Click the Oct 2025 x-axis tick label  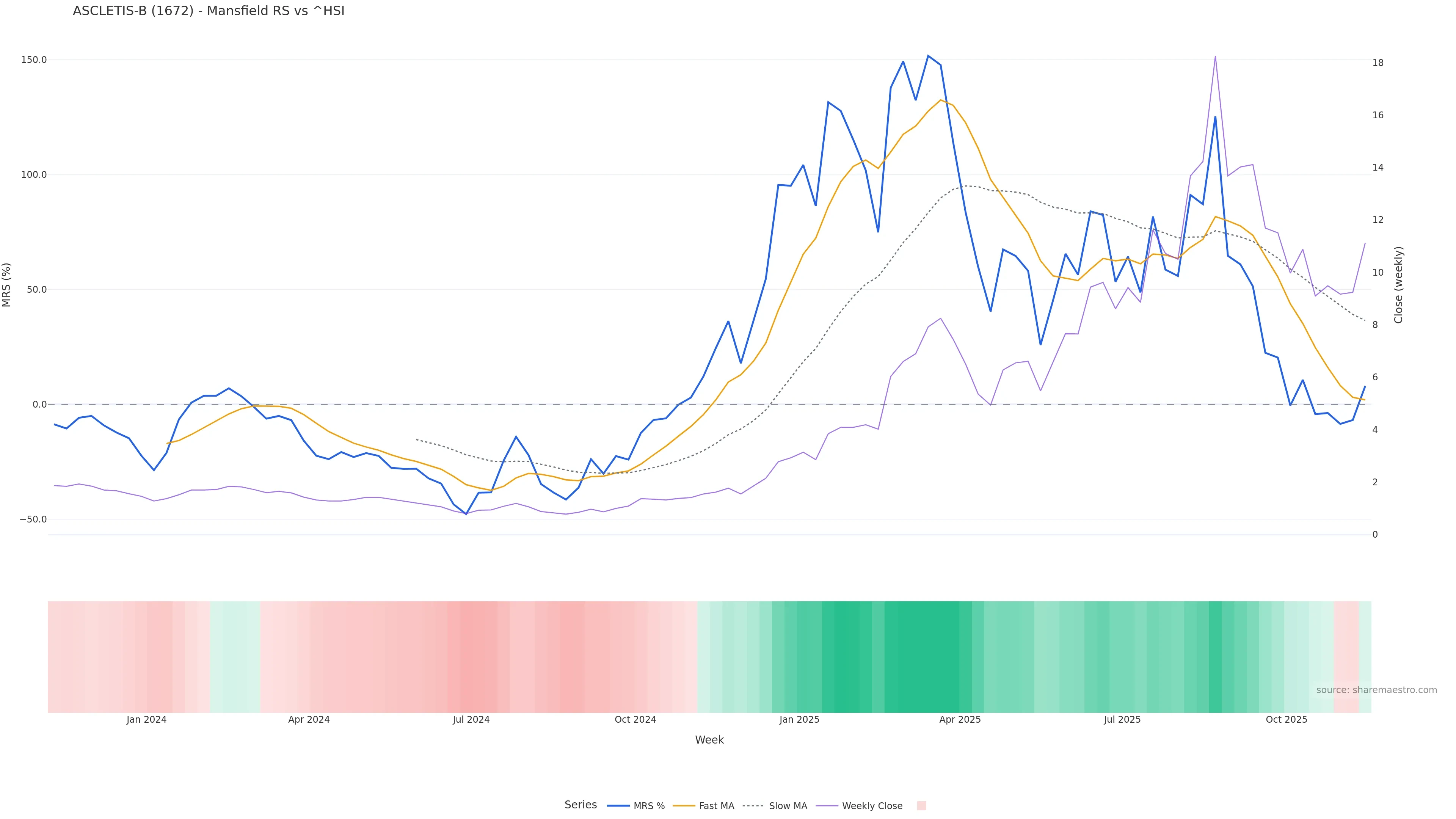1287,720
